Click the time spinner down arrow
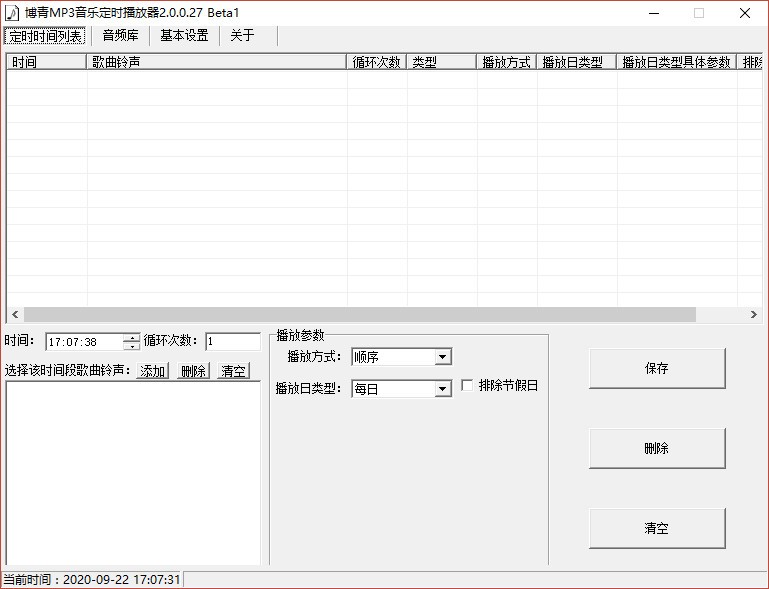This screenshot has width=769, height=589. click(x=131, y=346)
